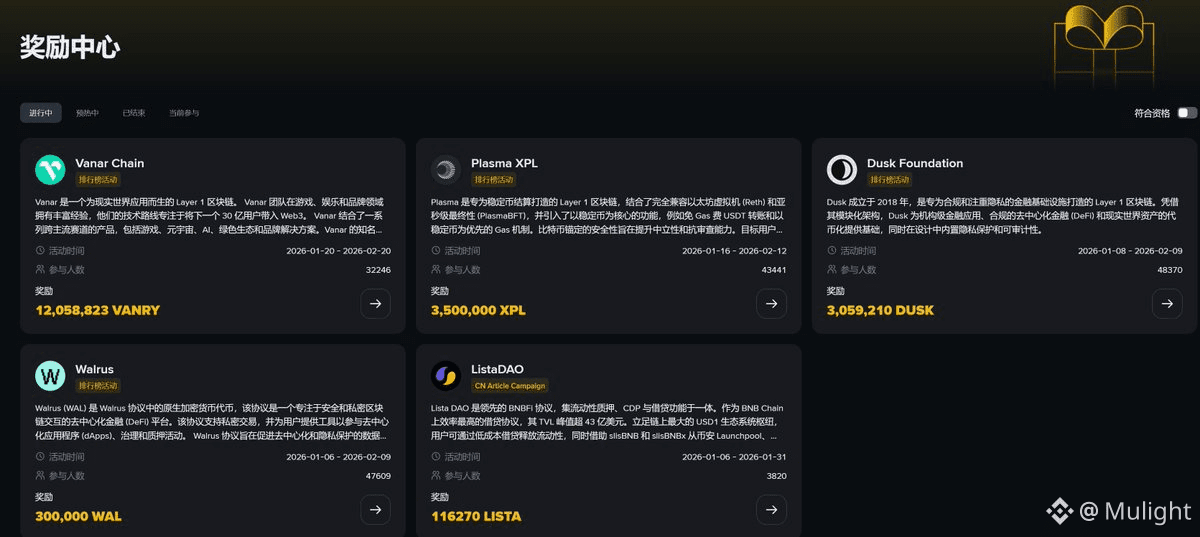
Task: Select the 进行中 tab
Action: (41, 113)
